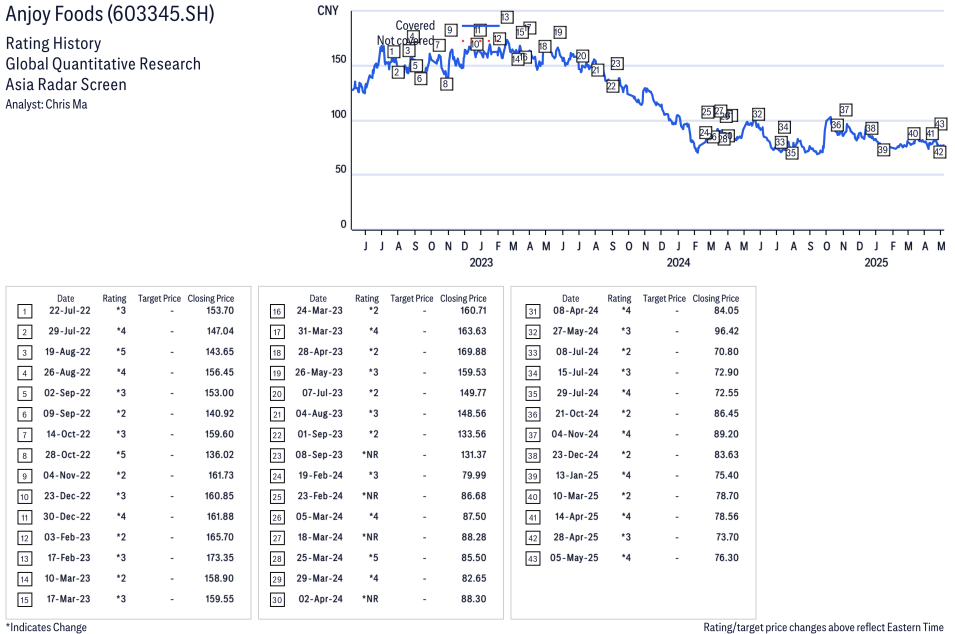Click chart marker 35 on the chart
The width and height of the screenshot is (955, 634).
[x=791, y=153]
